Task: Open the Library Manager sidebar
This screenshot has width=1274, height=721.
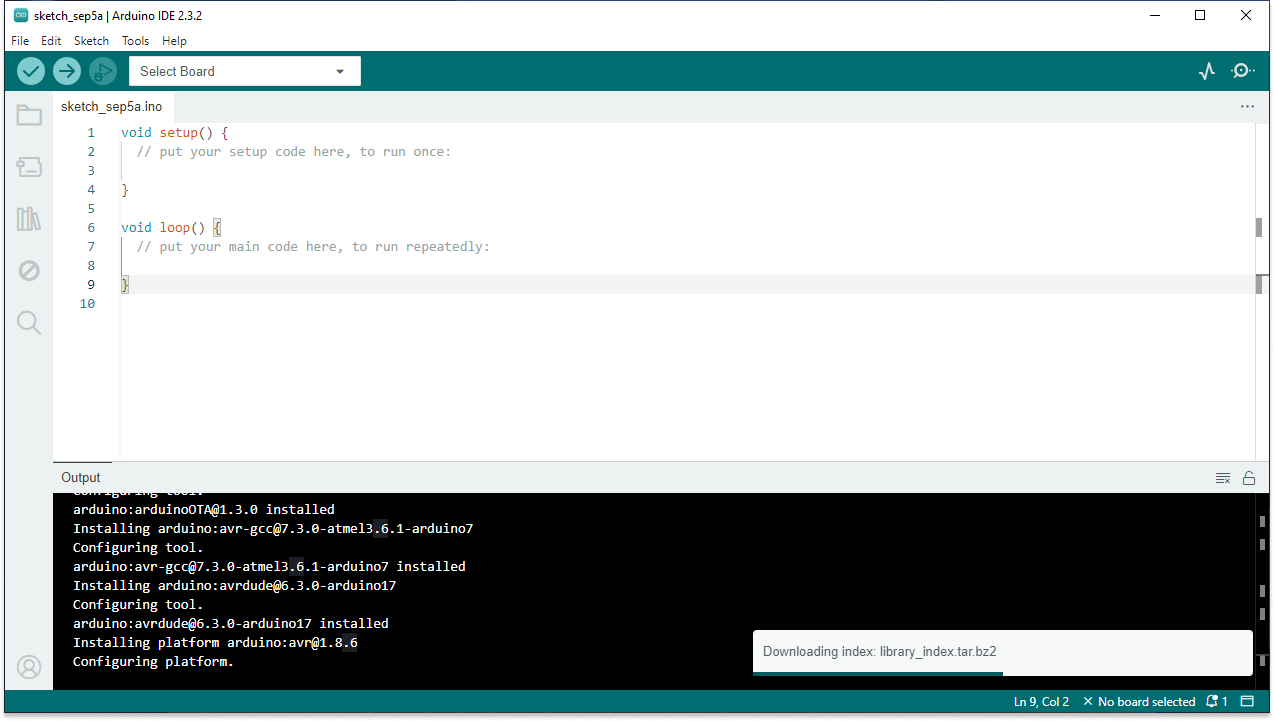Action: (29, 219)
